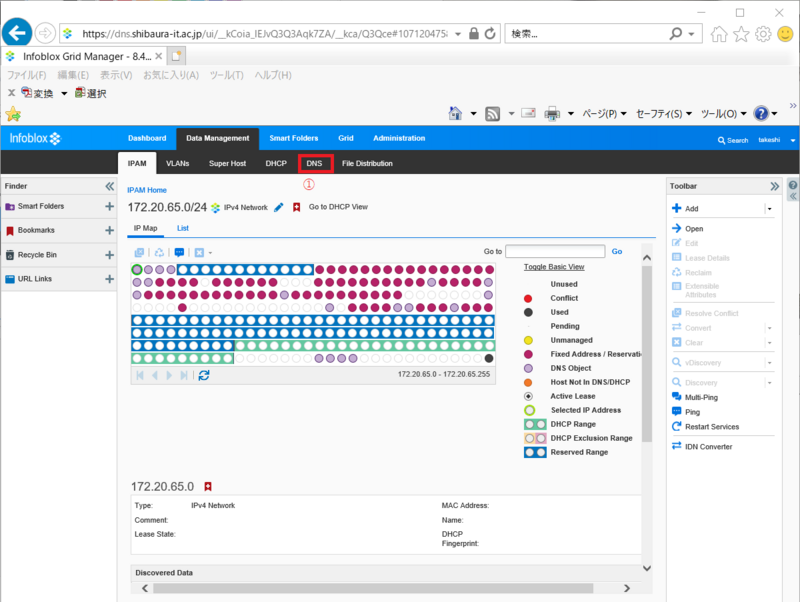Click the help question mark icon beside Toolbar
The image size is (800, 602).
click(x=793, y=186)
